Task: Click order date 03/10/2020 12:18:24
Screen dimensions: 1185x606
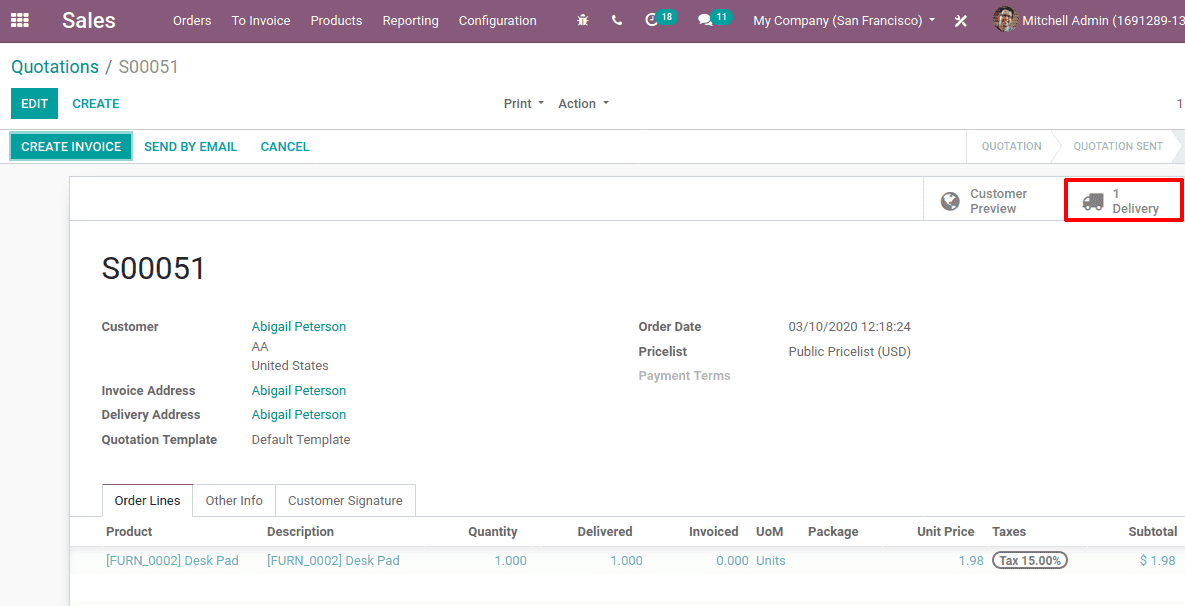Action: (849, 327)
